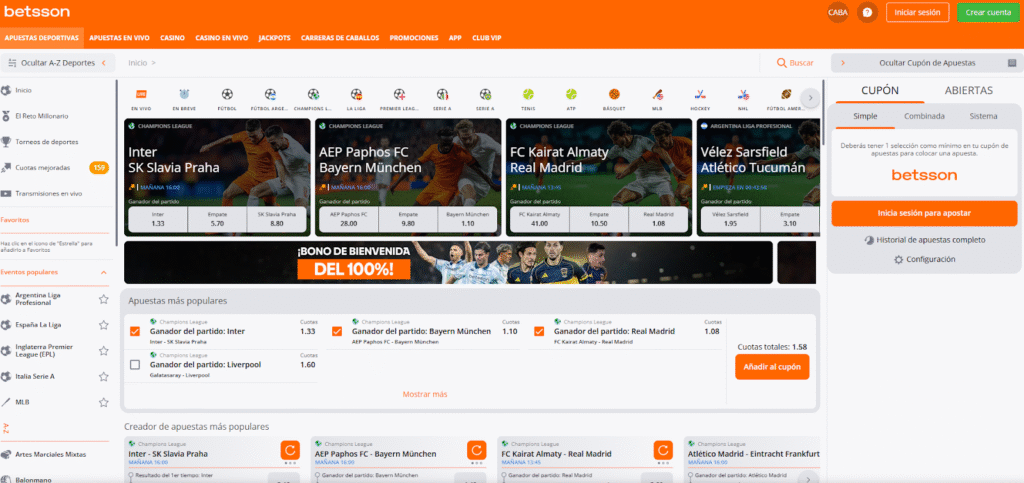Star MLB in the sidebar list
Screen dimensions: 1024x483
(x=103, y=402)
